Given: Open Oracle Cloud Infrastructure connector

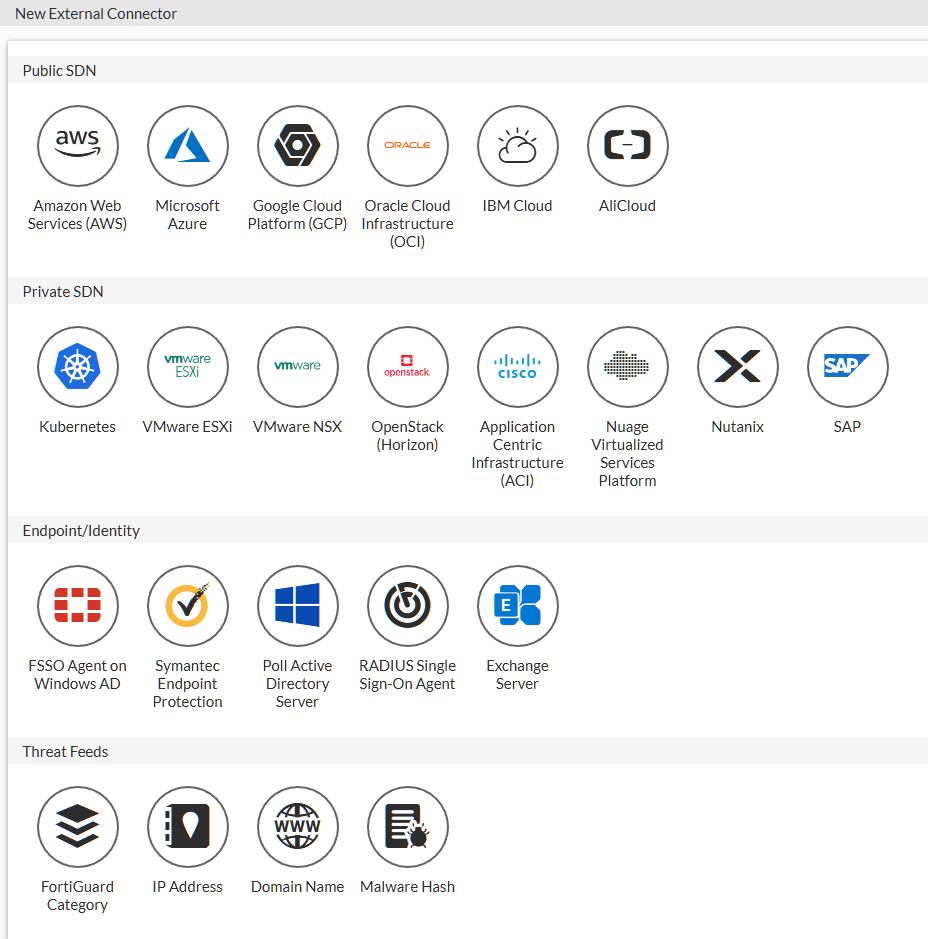Looking at the screenshot, I should click(408, 146).
